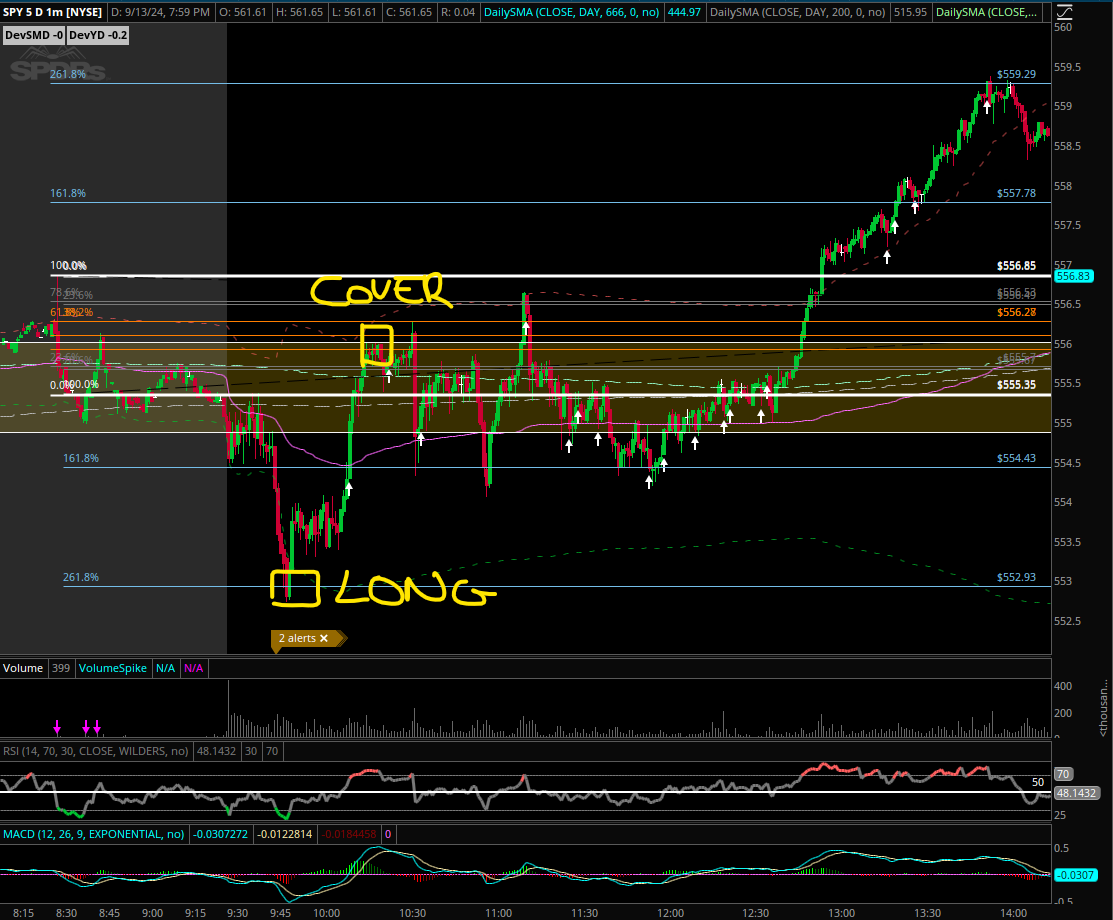Click the DevSMD -0 study label
The image size is (1113, 920).
(x=33, y=35)
